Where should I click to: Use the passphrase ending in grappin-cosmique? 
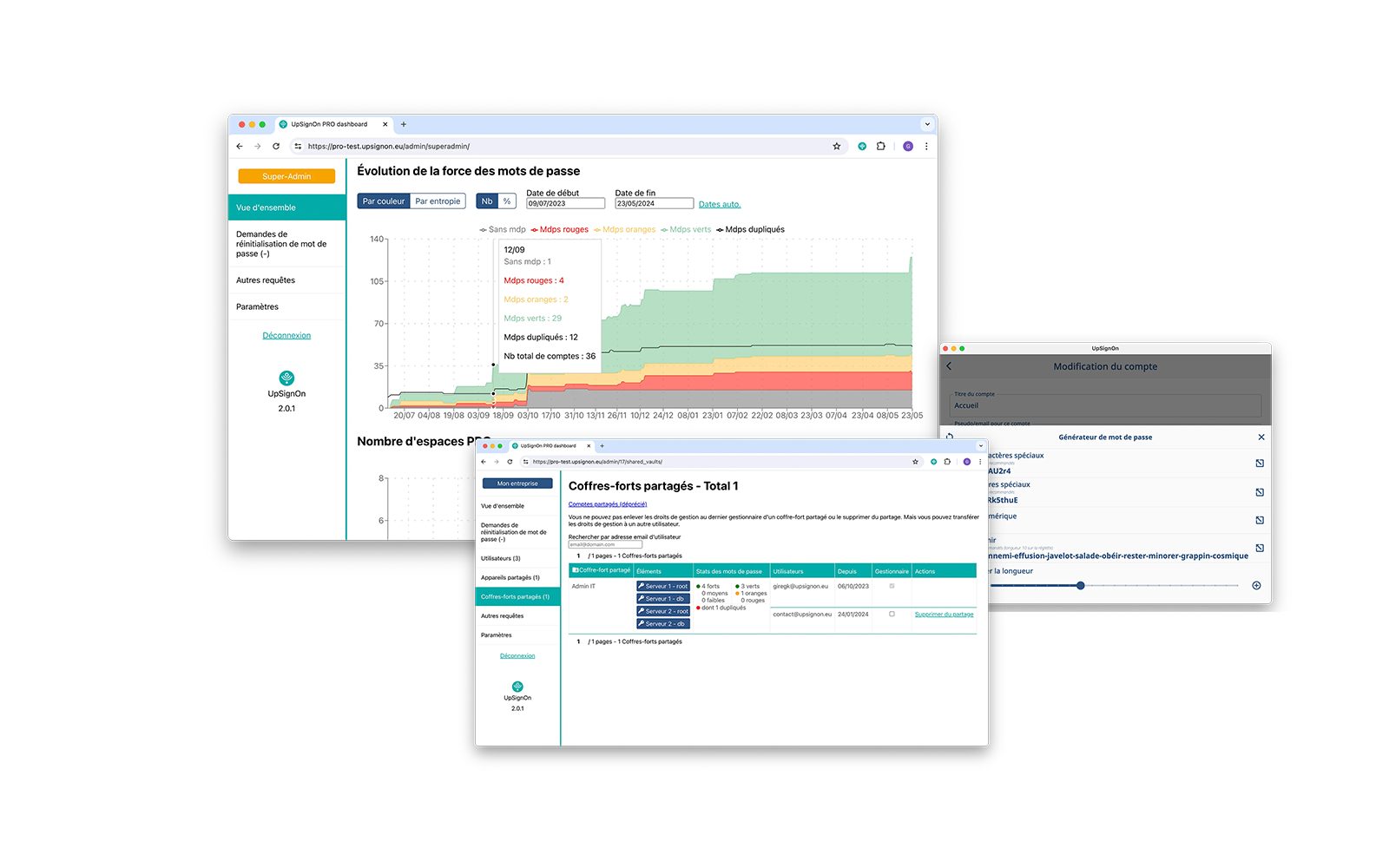pos(1260,549)
